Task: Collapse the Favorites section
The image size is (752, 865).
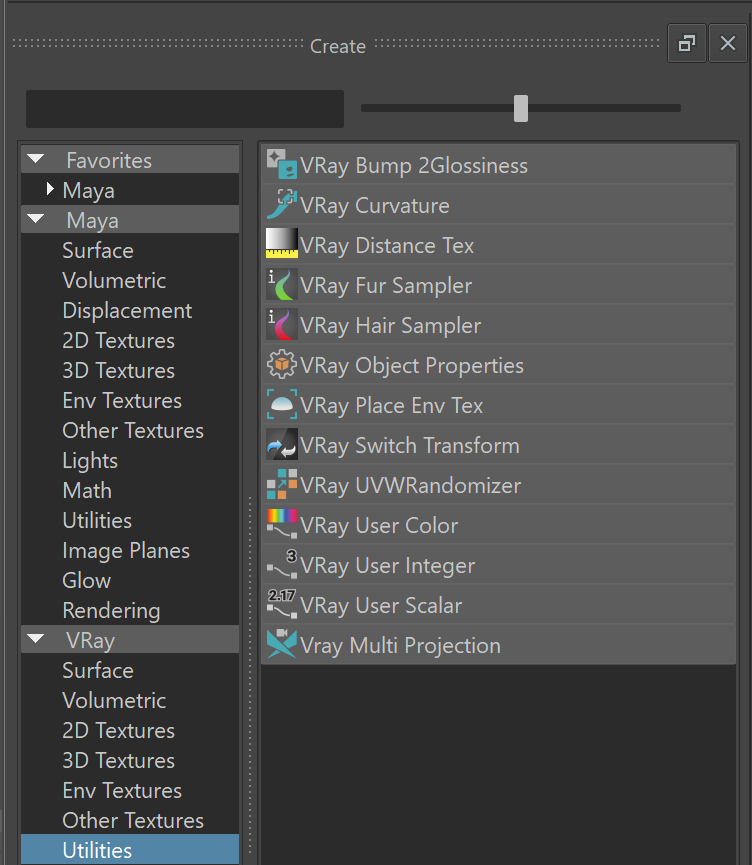Action: coord(36,159)
